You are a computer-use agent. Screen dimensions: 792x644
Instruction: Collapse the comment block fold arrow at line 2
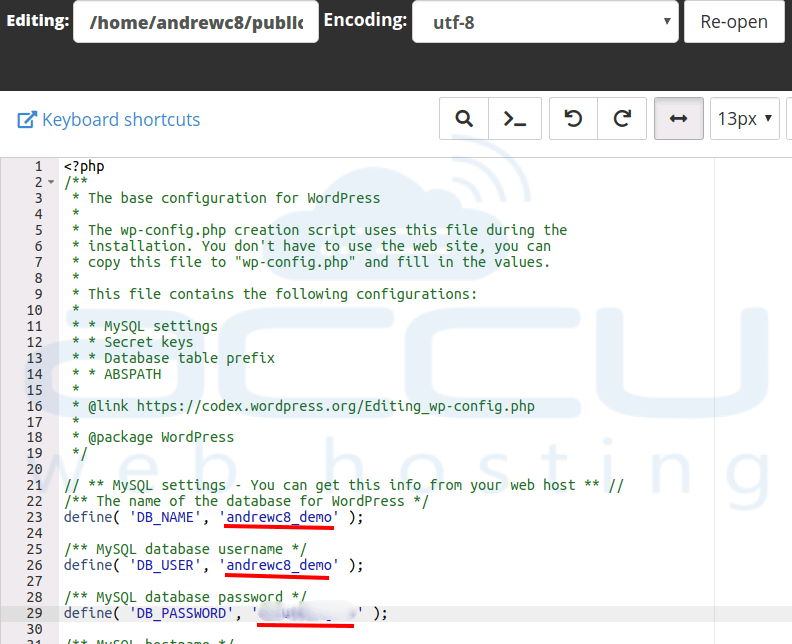(x=51, y=182)
